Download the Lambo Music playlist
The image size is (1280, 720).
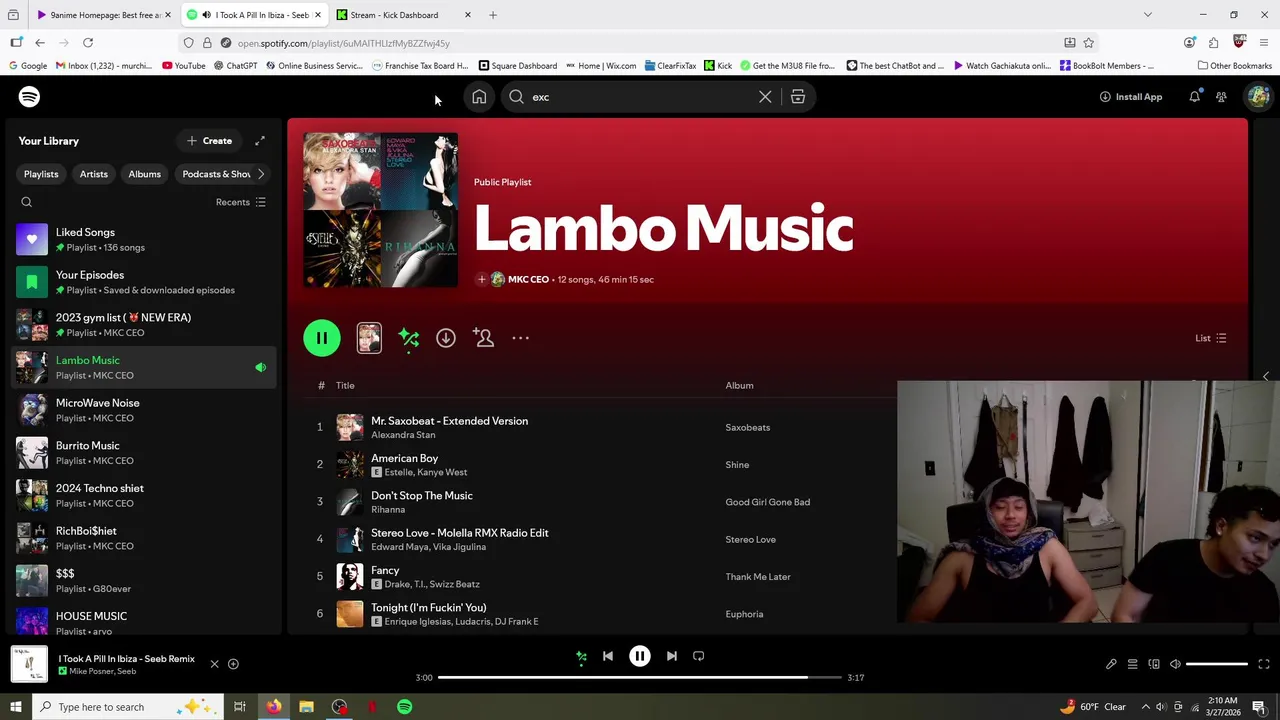[x=446, y=338]
